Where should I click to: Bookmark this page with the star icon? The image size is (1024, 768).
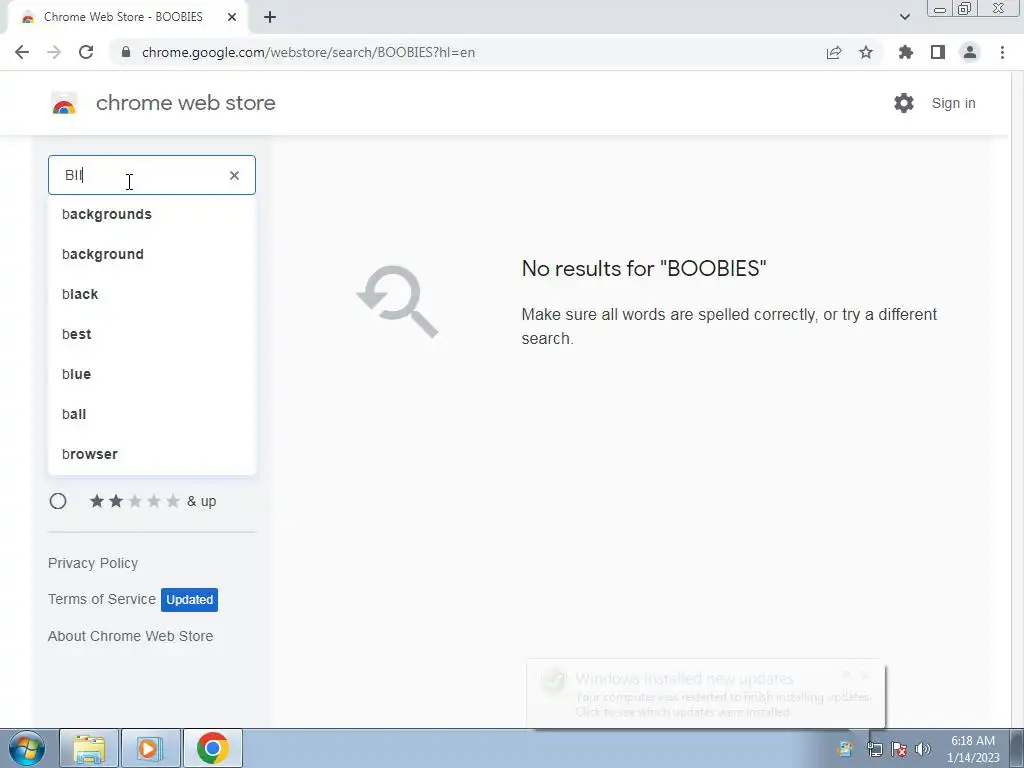(x=866, y=52)
